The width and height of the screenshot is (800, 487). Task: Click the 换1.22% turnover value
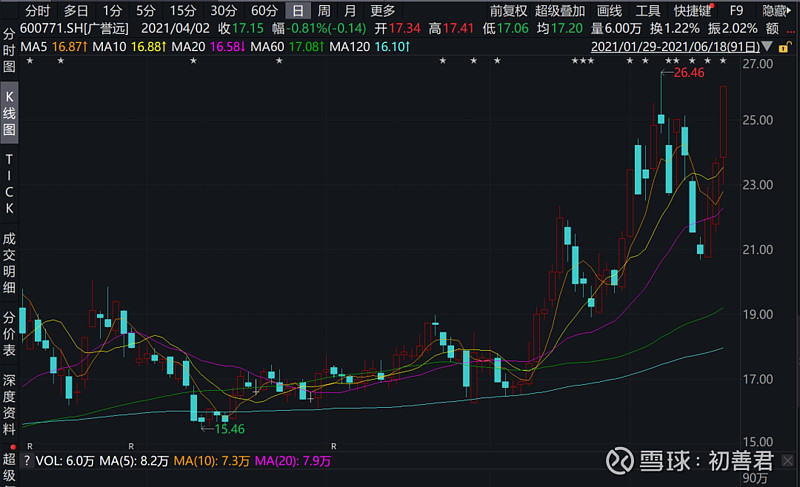coord(674,29)
